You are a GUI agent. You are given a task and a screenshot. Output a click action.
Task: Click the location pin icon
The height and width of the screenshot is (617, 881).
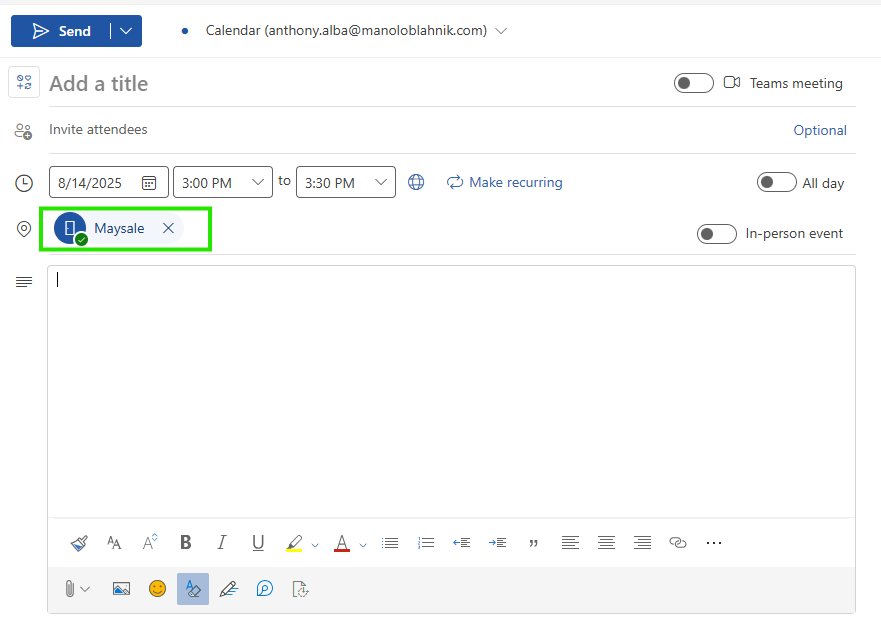[x=24, y=229]
